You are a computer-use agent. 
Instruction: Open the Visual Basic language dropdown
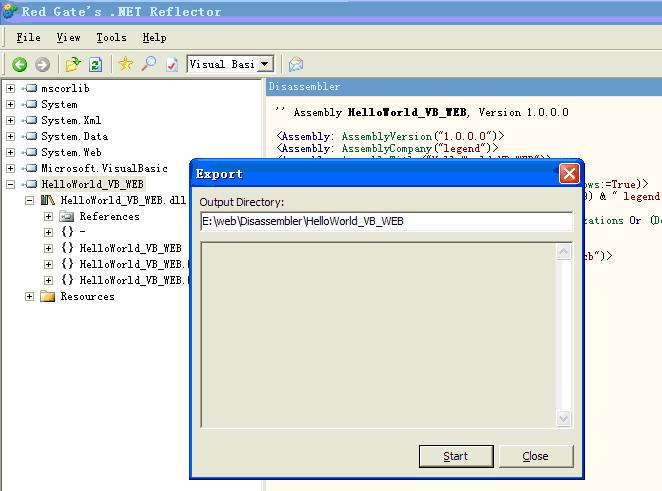pos(265,64)
